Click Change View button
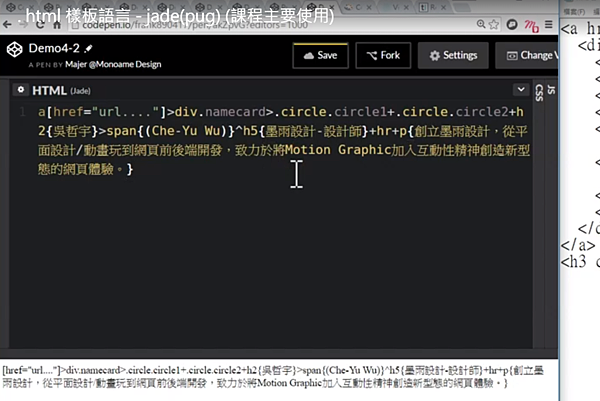The width and height of the screenshot is (600, 401). point(527,55)
